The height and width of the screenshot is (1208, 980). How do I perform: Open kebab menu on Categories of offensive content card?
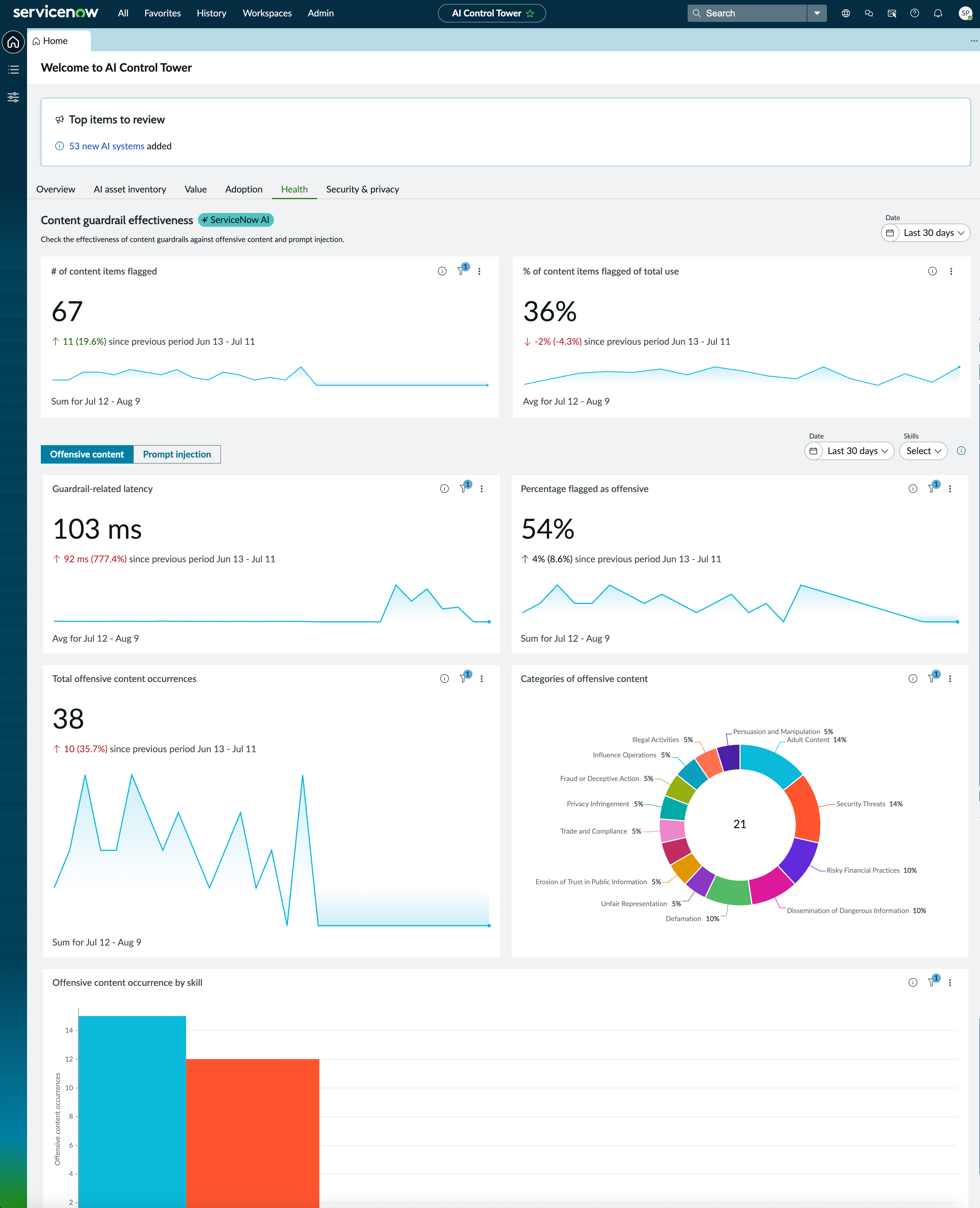pos(950,679)
